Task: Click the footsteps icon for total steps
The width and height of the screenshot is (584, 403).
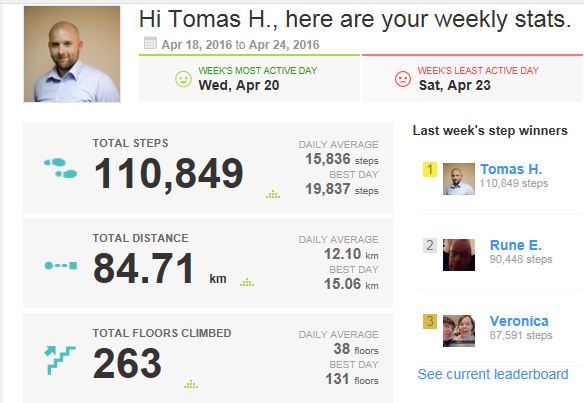Action: (60, 168)
